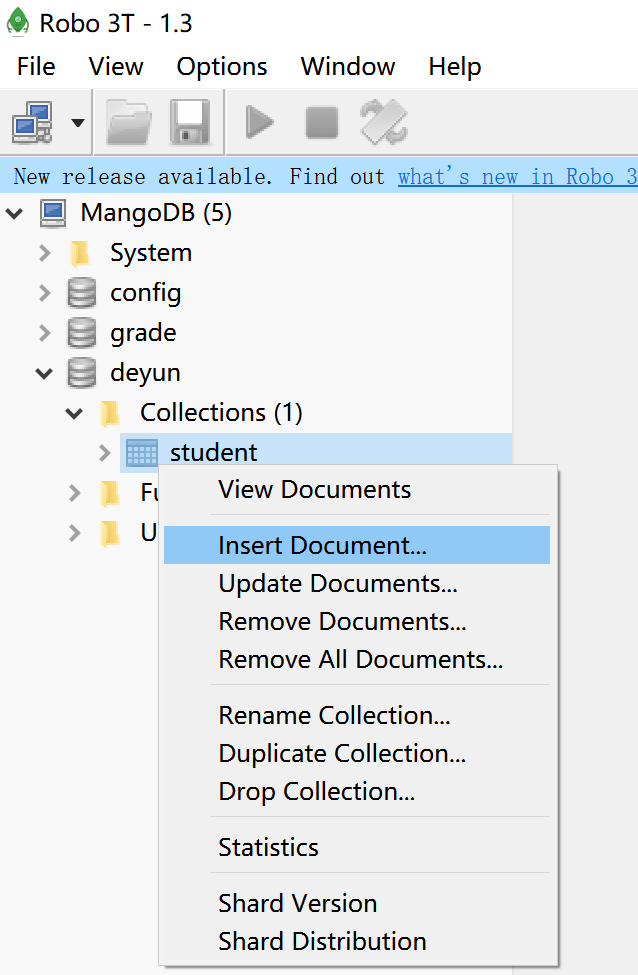Choose Drop Collection... menu entry

[x=357, y=791]
